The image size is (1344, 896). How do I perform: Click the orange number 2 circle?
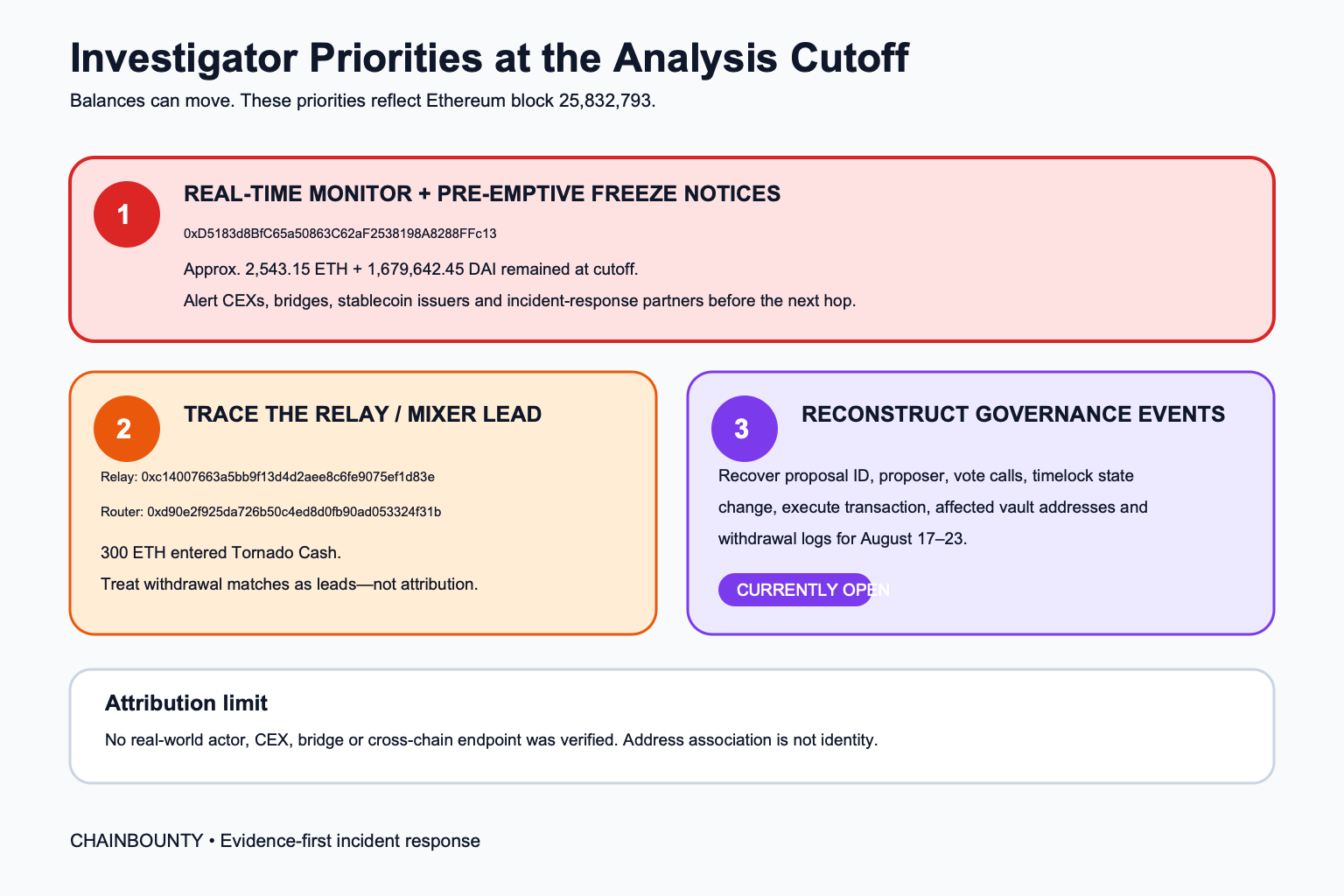[127, 429]
